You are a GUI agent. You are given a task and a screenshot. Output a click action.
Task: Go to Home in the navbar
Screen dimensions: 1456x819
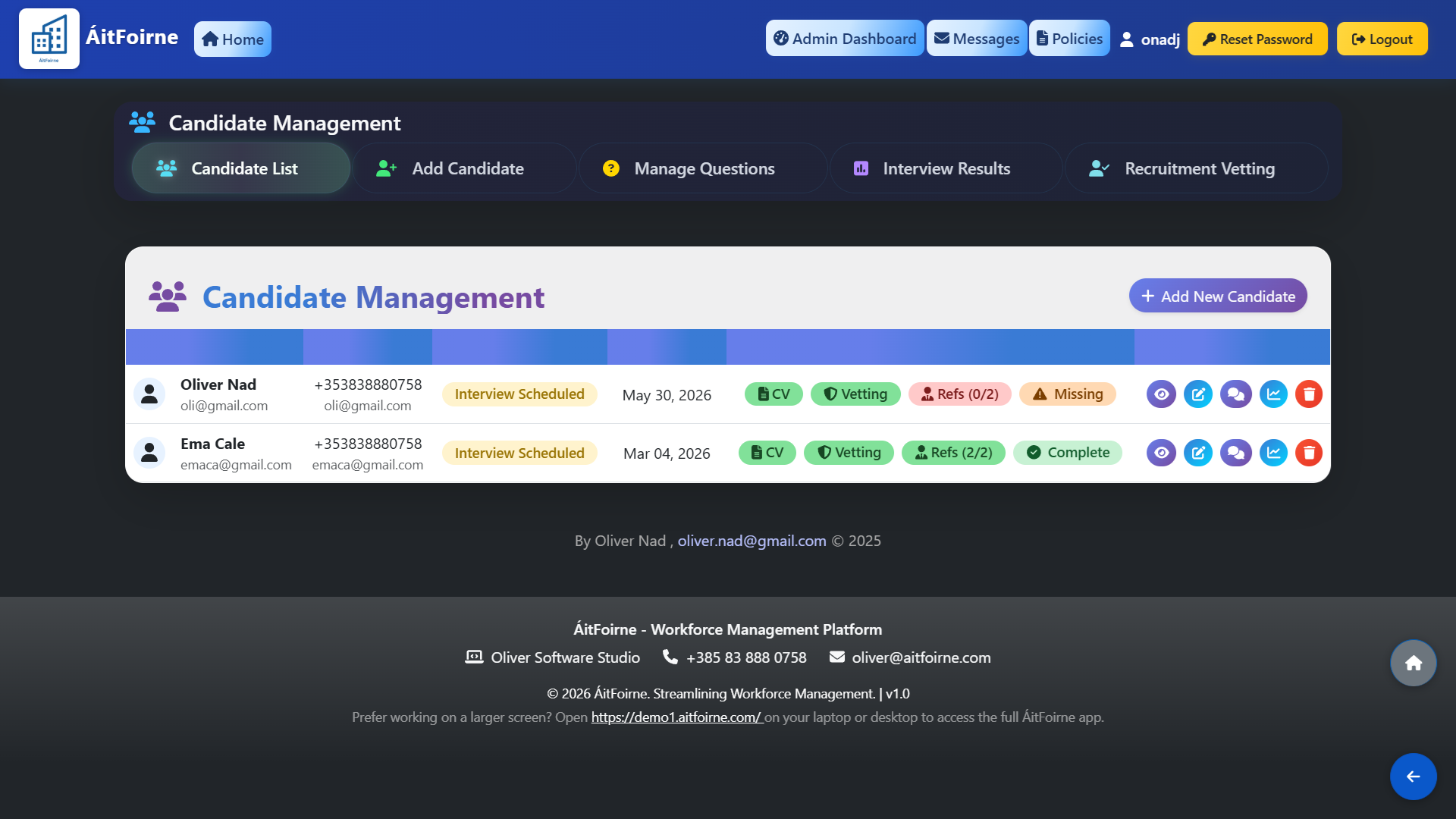pyautogui.click(x=233, y=39)
